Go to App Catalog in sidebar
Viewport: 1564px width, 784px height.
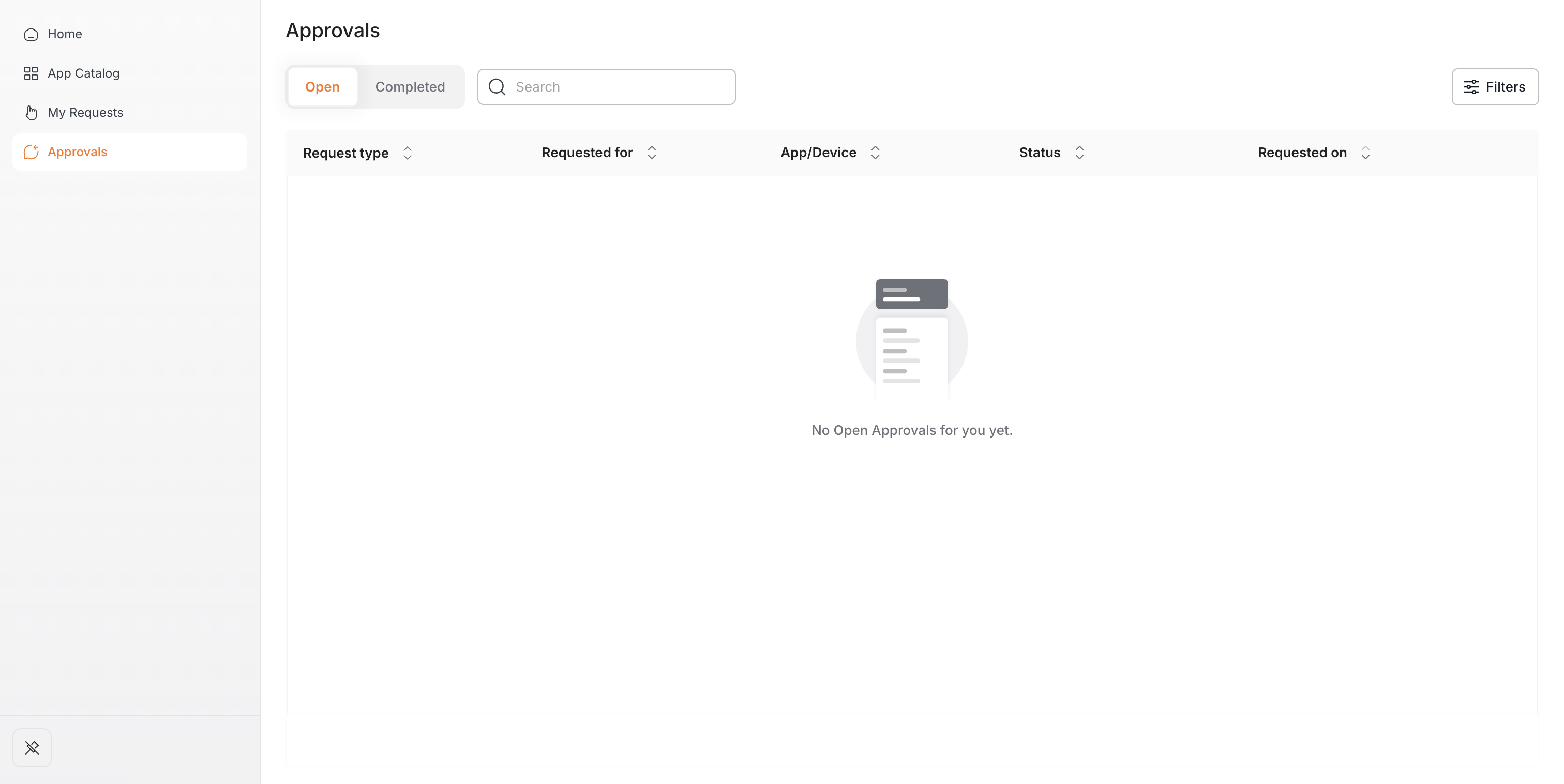coord(129,73)
